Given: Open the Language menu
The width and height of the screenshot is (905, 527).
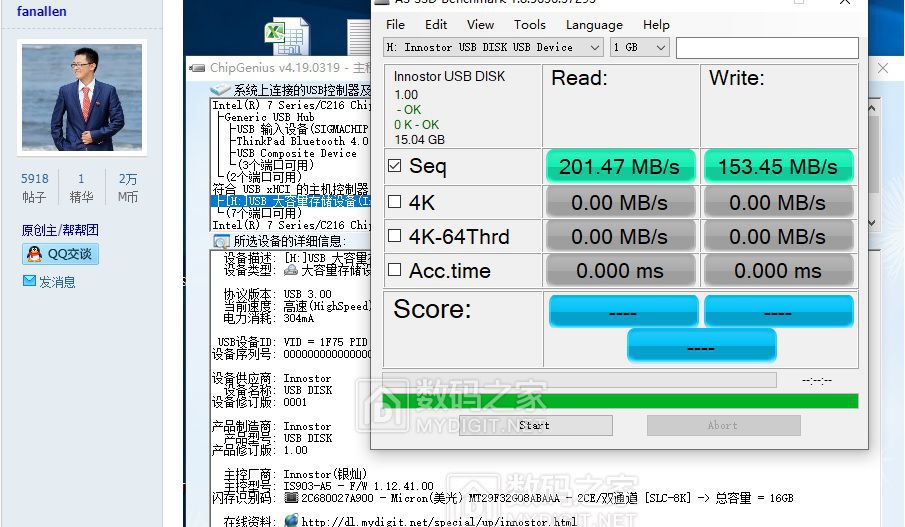Looking at the screenshot, I should 594,25.
